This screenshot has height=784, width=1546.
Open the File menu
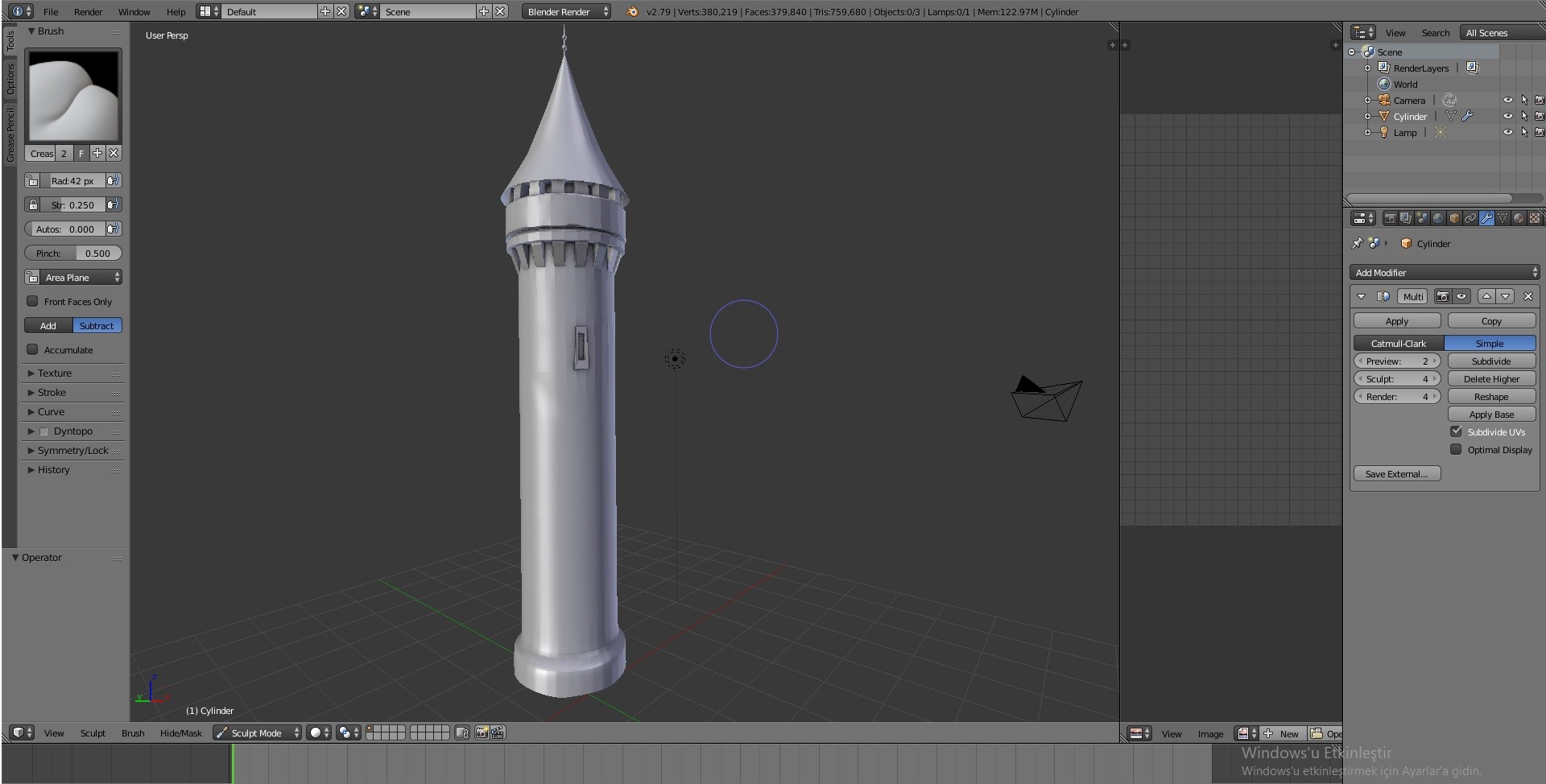(x=50, y=11)
